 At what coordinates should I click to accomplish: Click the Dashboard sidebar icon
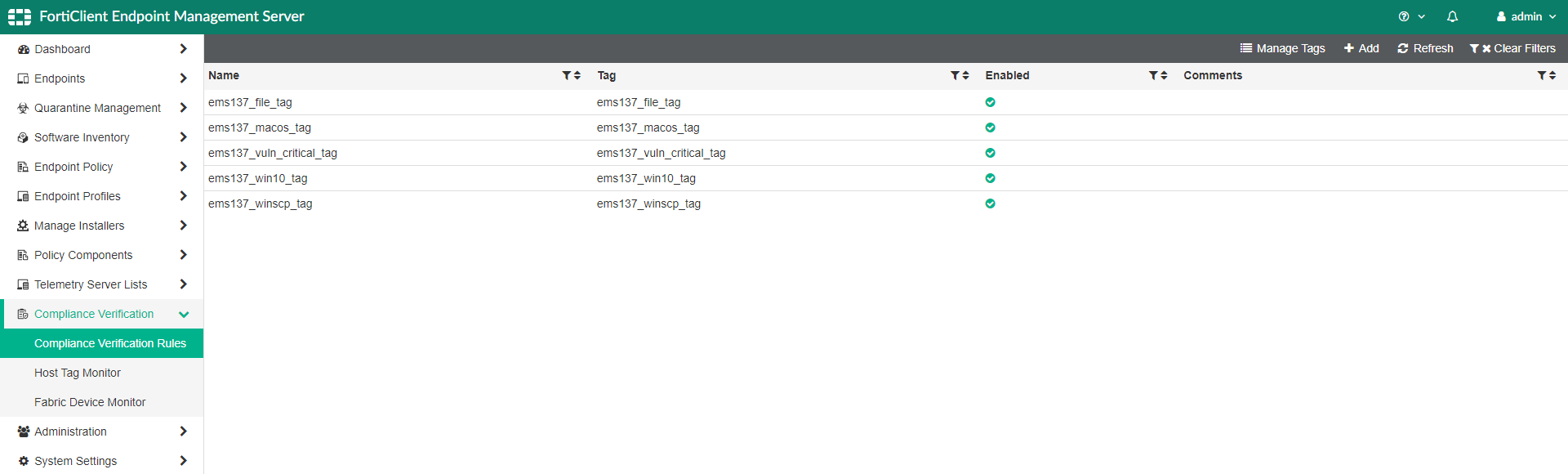point(23,49)
